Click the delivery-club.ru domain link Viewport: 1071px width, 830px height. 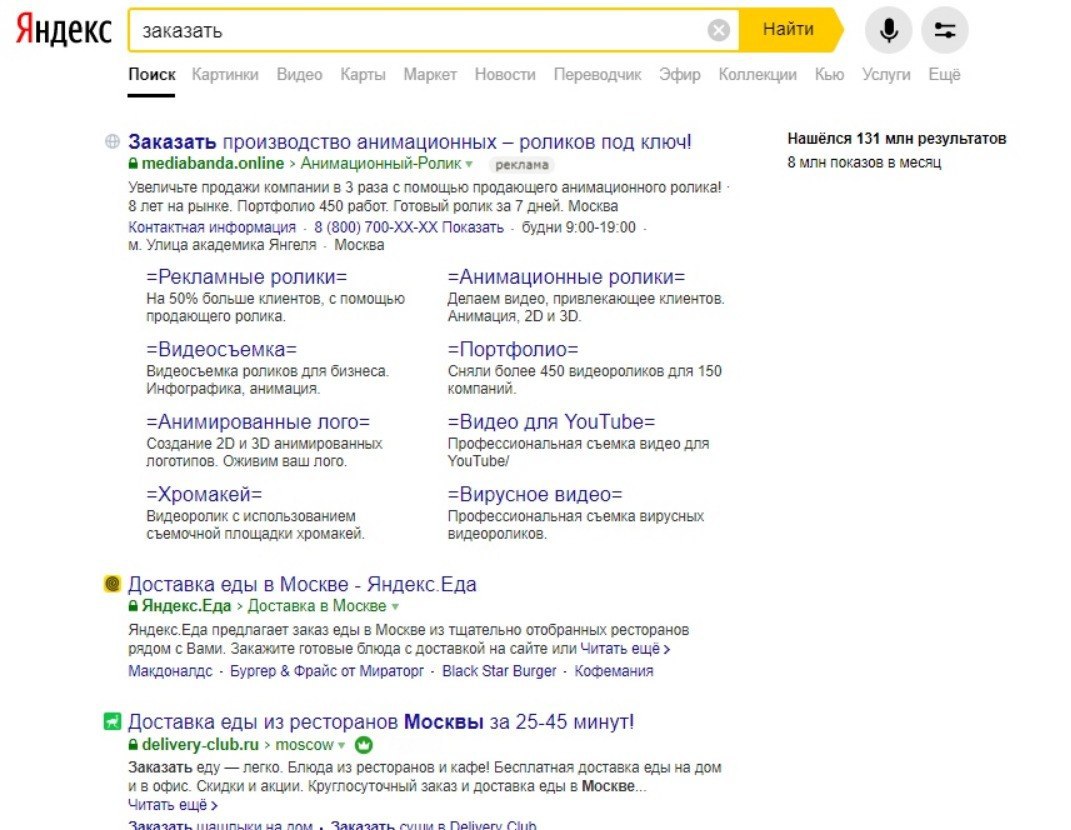point(200,745)
